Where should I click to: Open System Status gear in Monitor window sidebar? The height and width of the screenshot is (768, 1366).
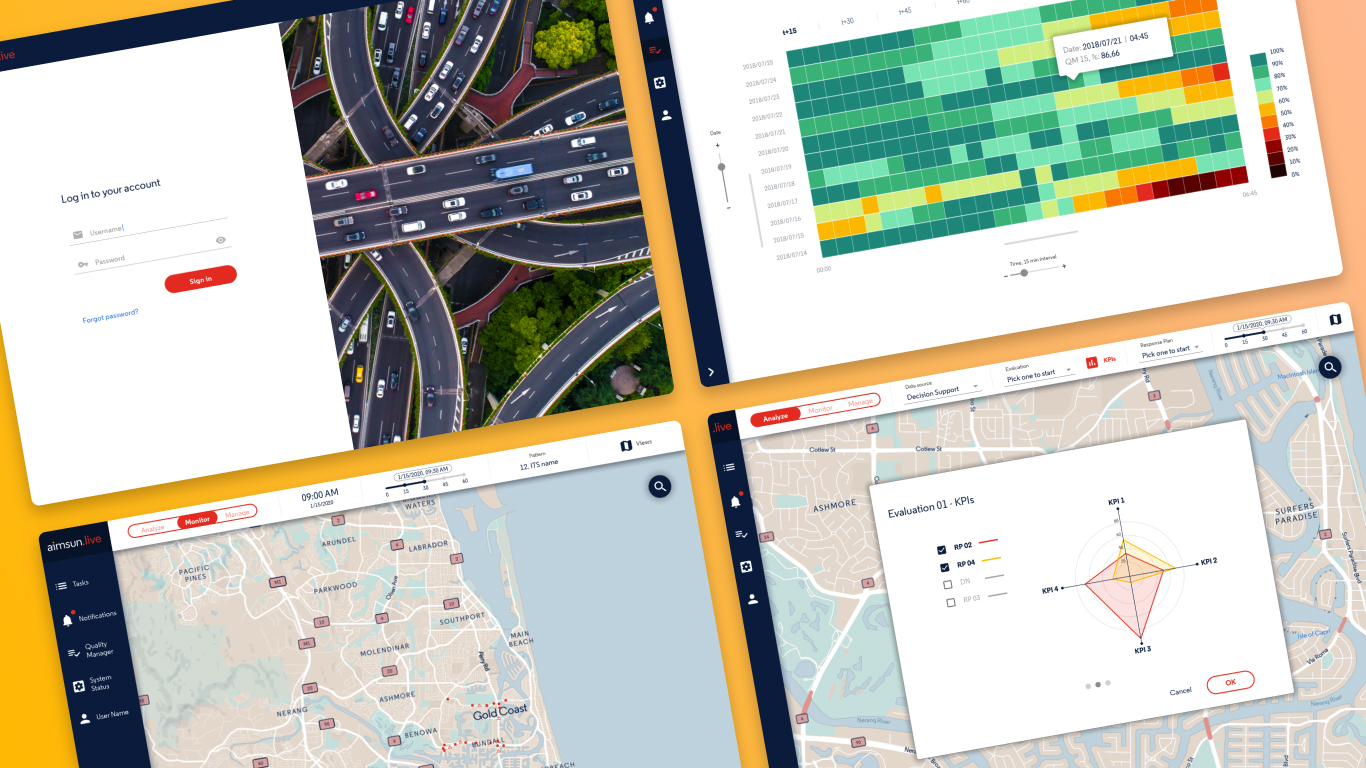pos(78,686)
